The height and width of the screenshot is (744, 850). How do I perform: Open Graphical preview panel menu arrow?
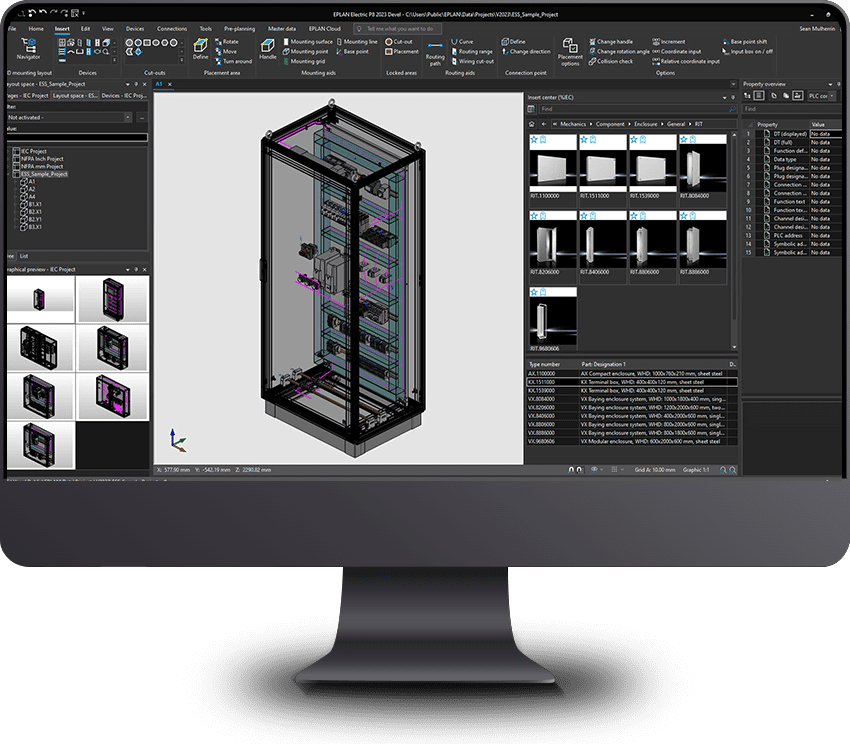click(128, 270)
